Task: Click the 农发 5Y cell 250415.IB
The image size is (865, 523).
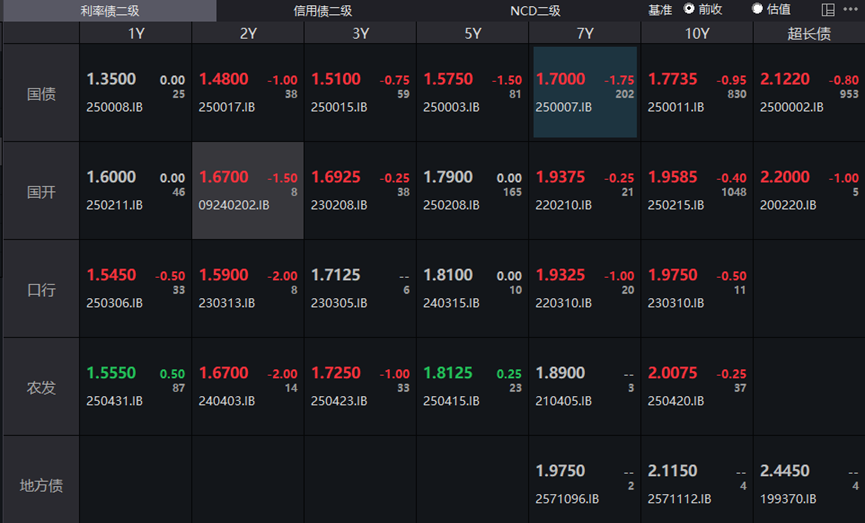Action: point(473,386)
